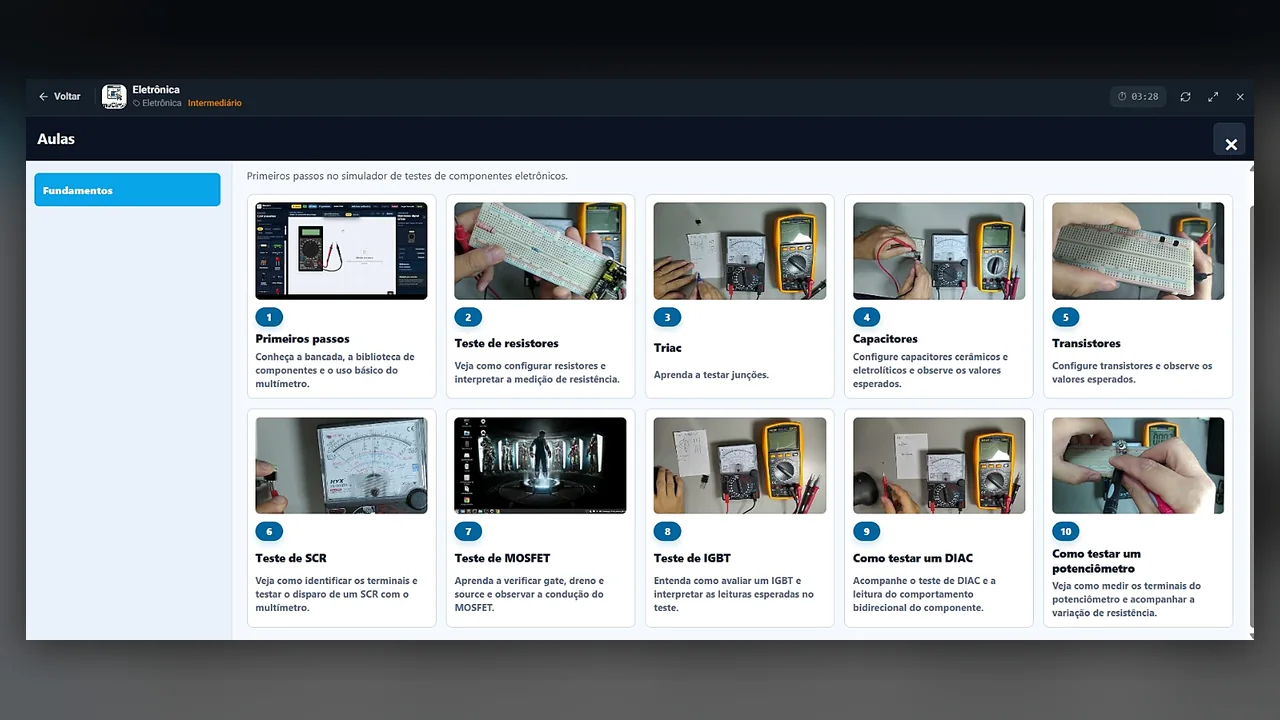Screen dimensions: 1280x720
Task: Click the number 10 lesson badge
Action: pos(1067,532)
